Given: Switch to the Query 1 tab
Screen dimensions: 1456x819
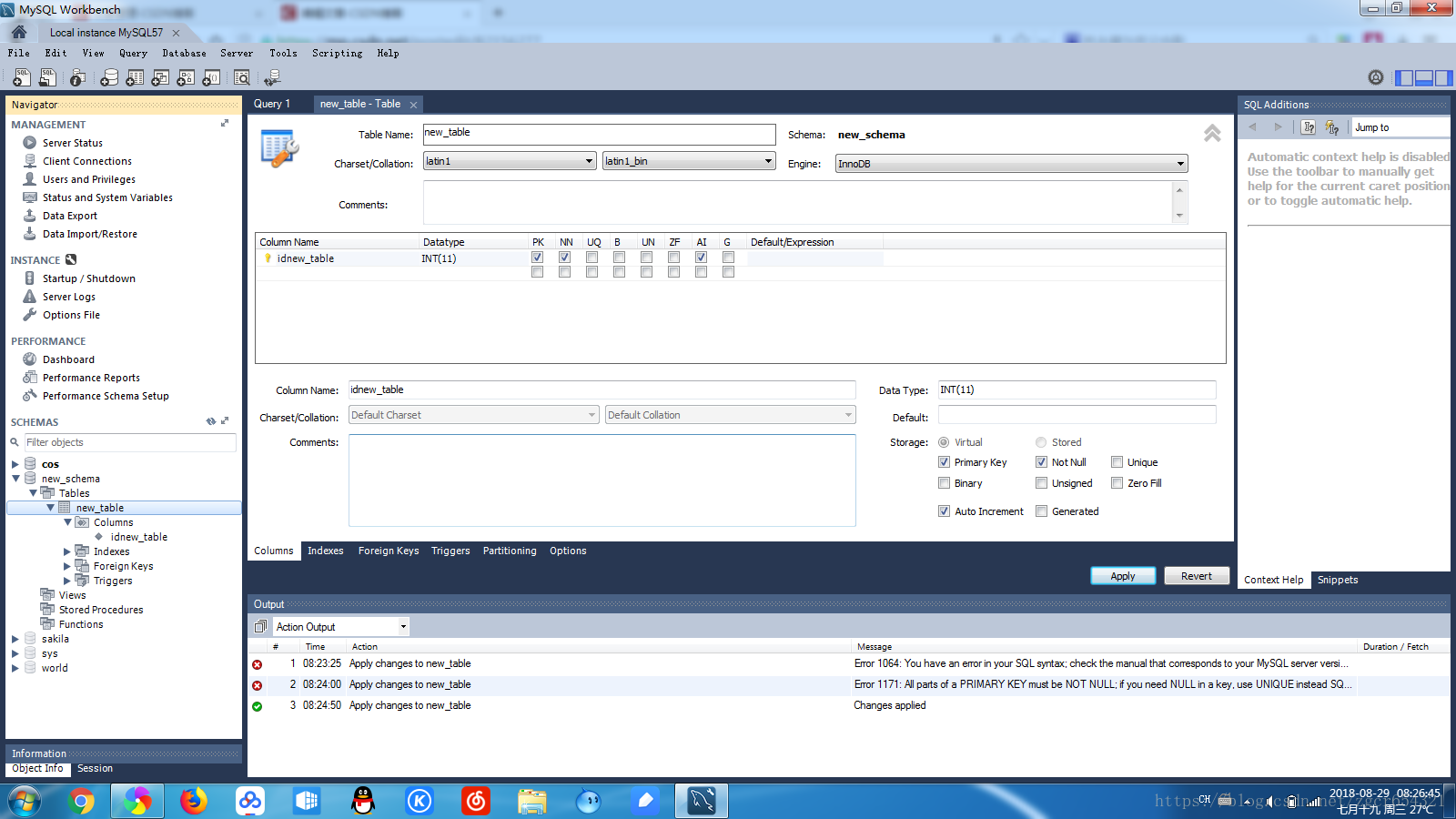Looking at the screenshot, I should pos(272,104).
